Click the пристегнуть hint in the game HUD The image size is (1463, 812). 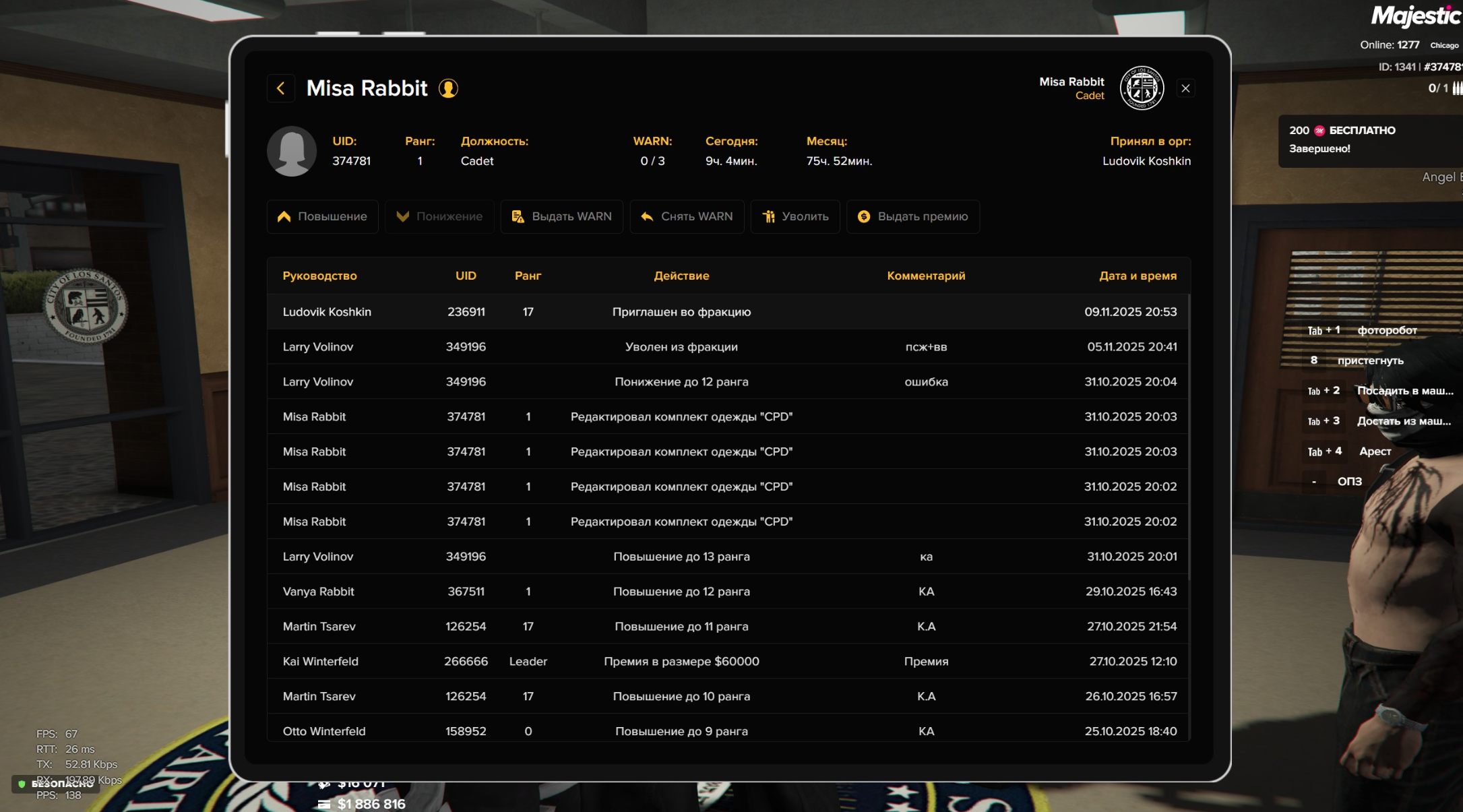1371,361
